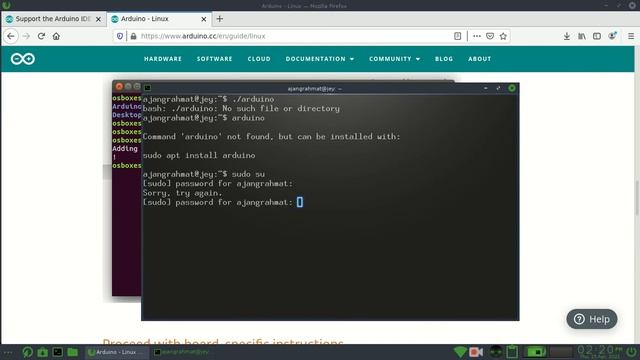Reload the Arduino Linux page
Image resolution: width=640 pixels, height=360 pixels.
coord(41,36)
